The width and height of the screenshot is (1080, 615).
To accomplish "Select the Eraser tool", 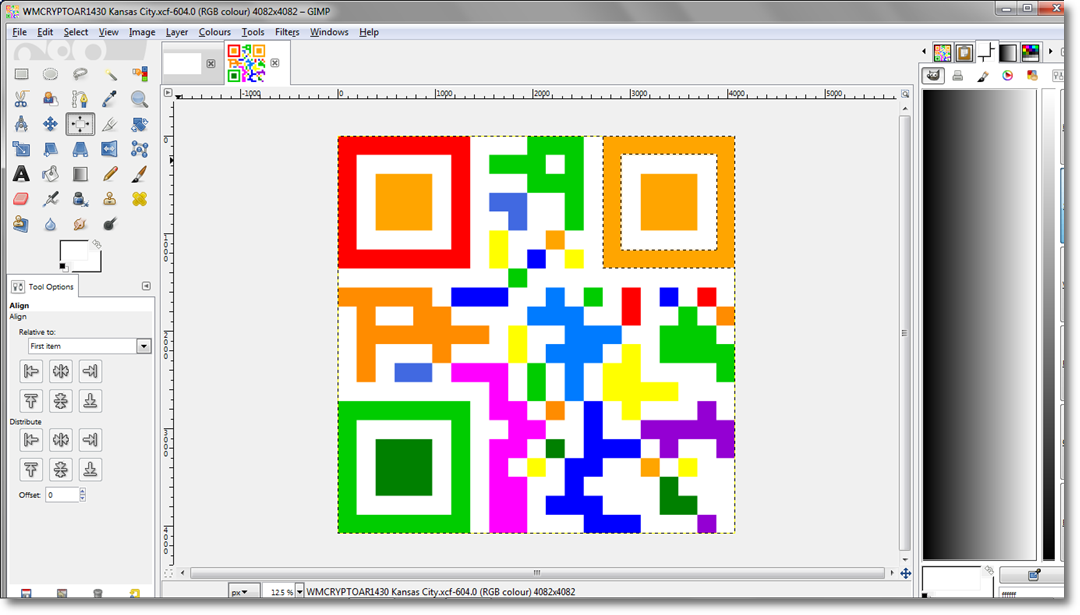I will (x=21, y=199).
